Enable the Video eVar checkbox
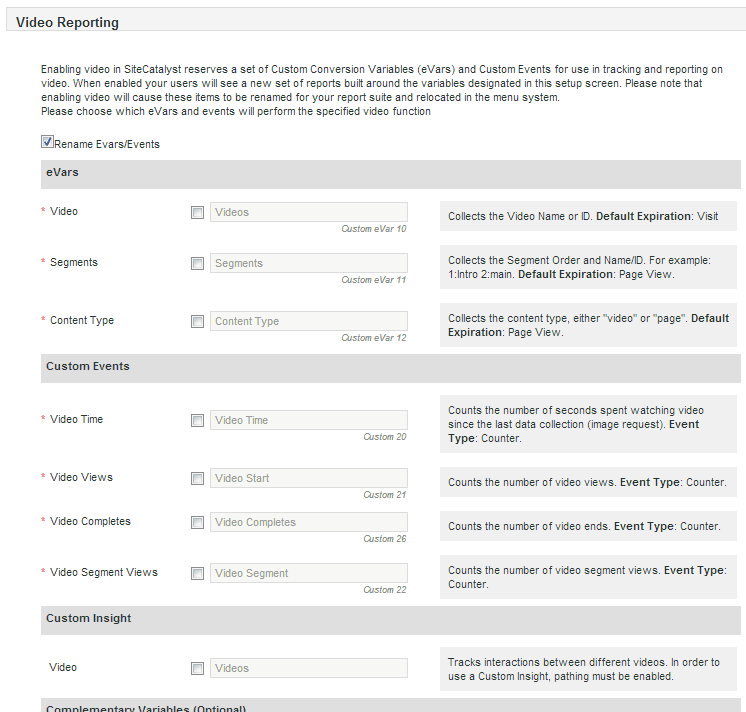Viewport: 746px width, 712px height. click(x=197, y=212)
